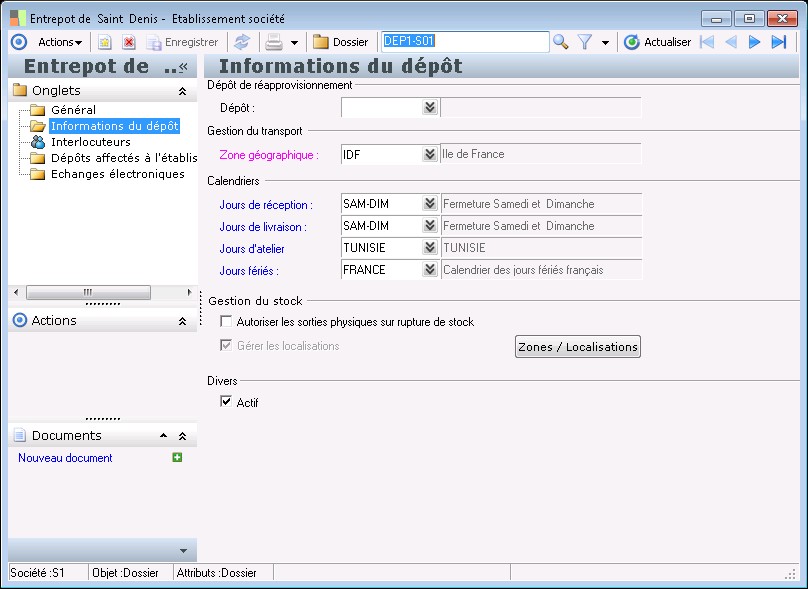
Task: Open the Dépôt dropdown
Action: coord(430,107)
